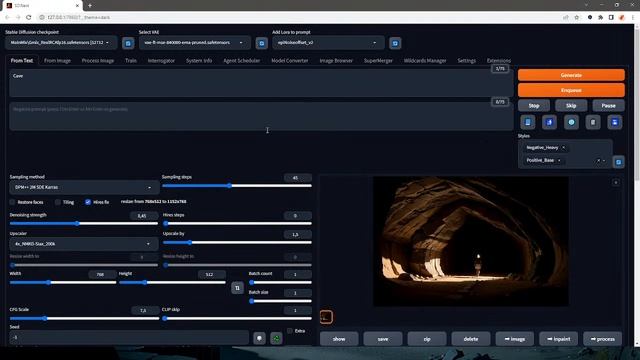Click the negative prompt text field

pos(261,116)
